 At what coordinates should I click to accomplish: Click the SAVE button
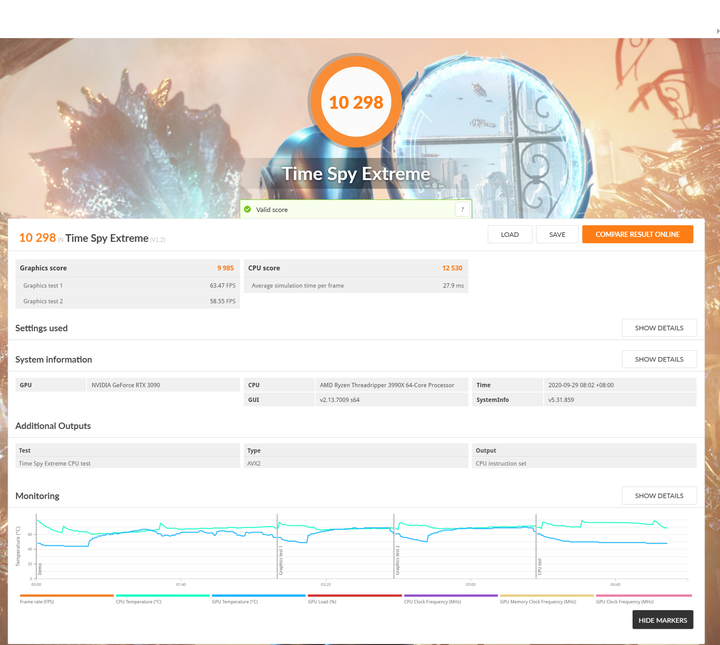(x=557, y=234)
